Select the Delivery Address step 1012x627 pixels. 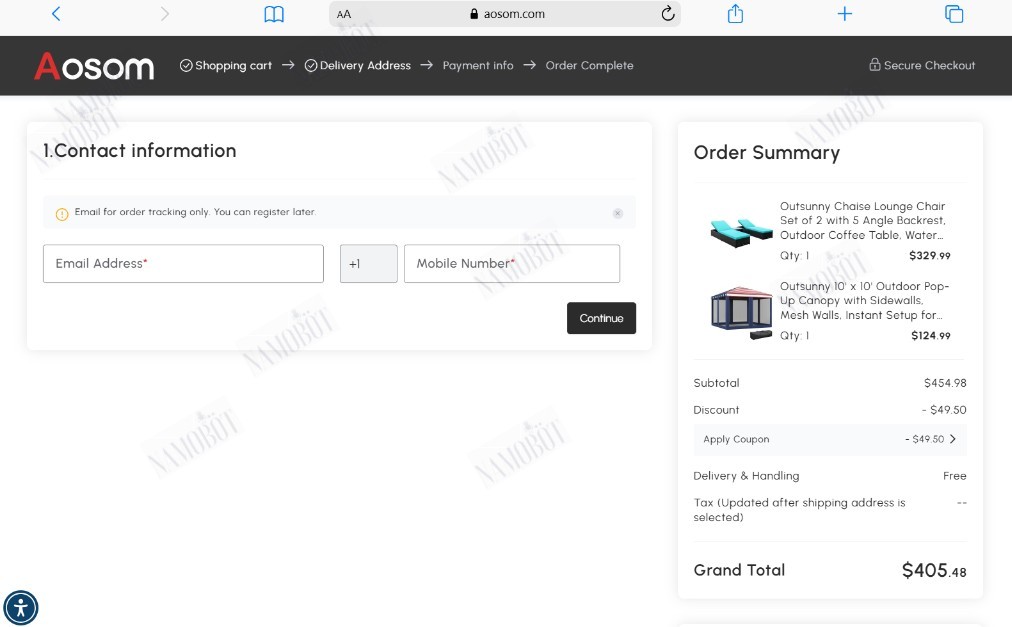click(x=358, y=65)
